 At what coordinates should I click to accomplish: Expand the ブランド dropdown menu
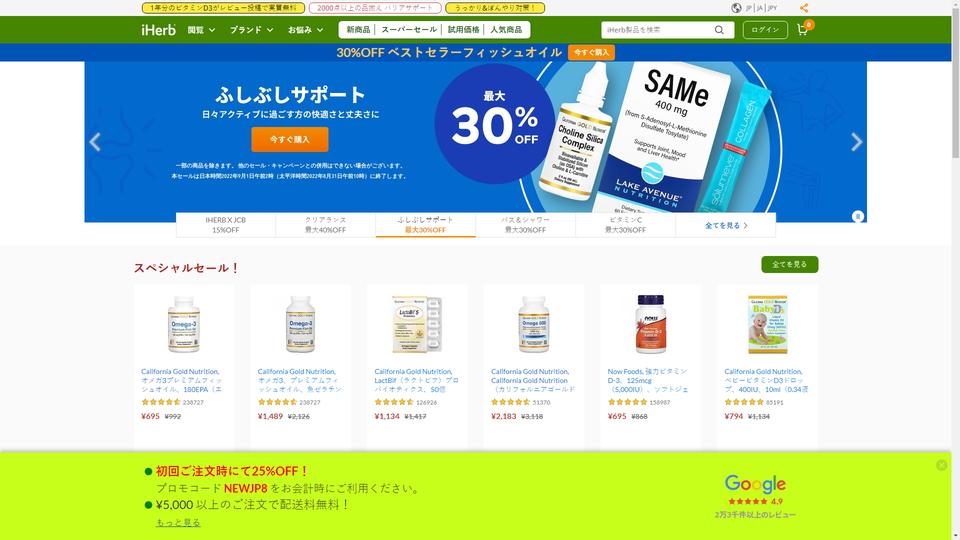(x=252, y=29)
